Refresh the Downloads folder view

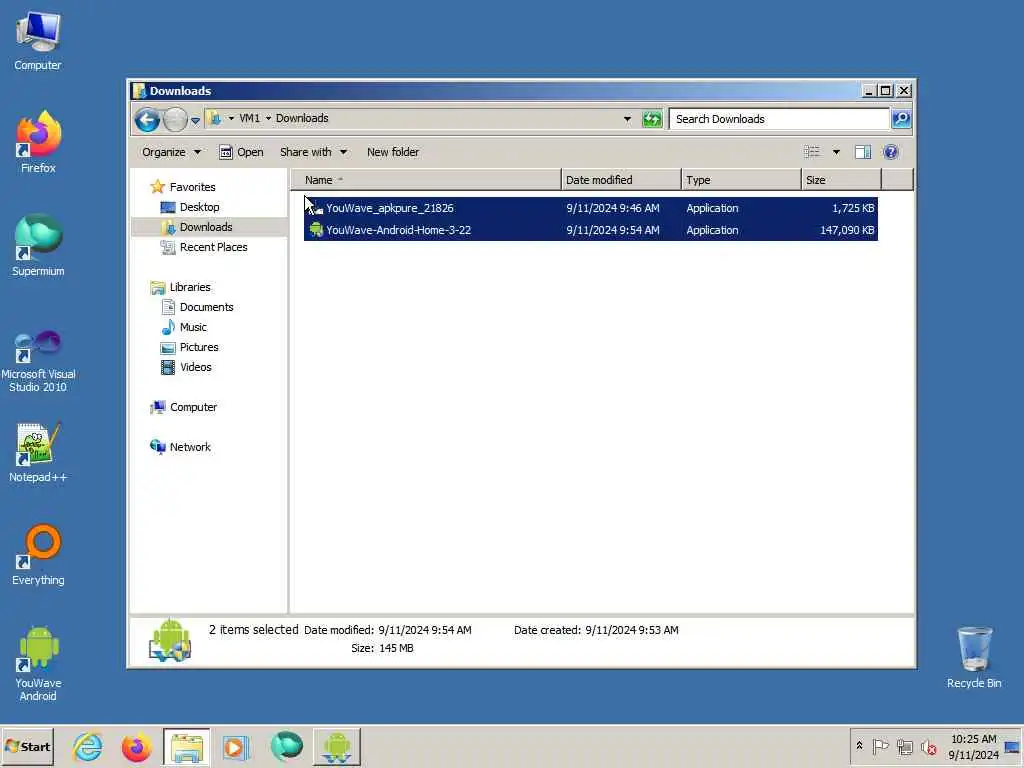pos(652,119)
